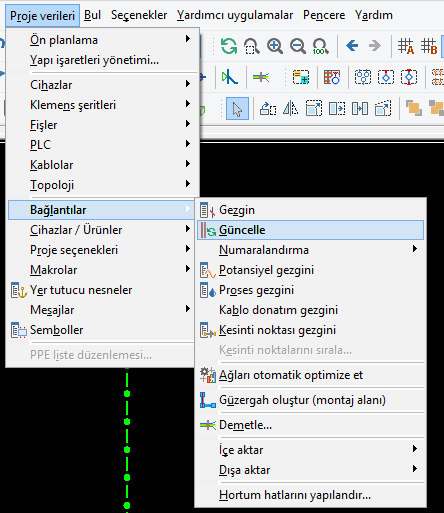Image resolution: width=444 pixels, height=513 pixels.
Task: Click the mirror triangles icon
Action: click(290, 109)
